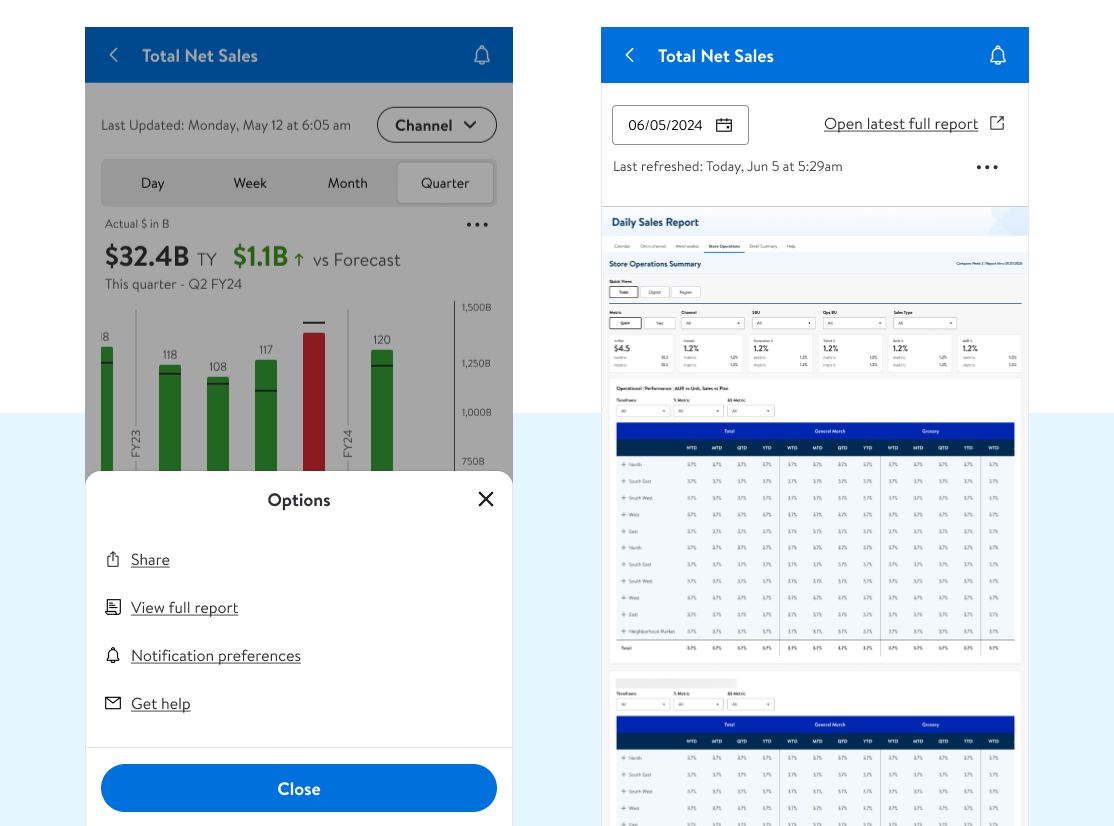Open the three-dot menu beside Last refreshed

pyautogui.click(x=987, y=167)
